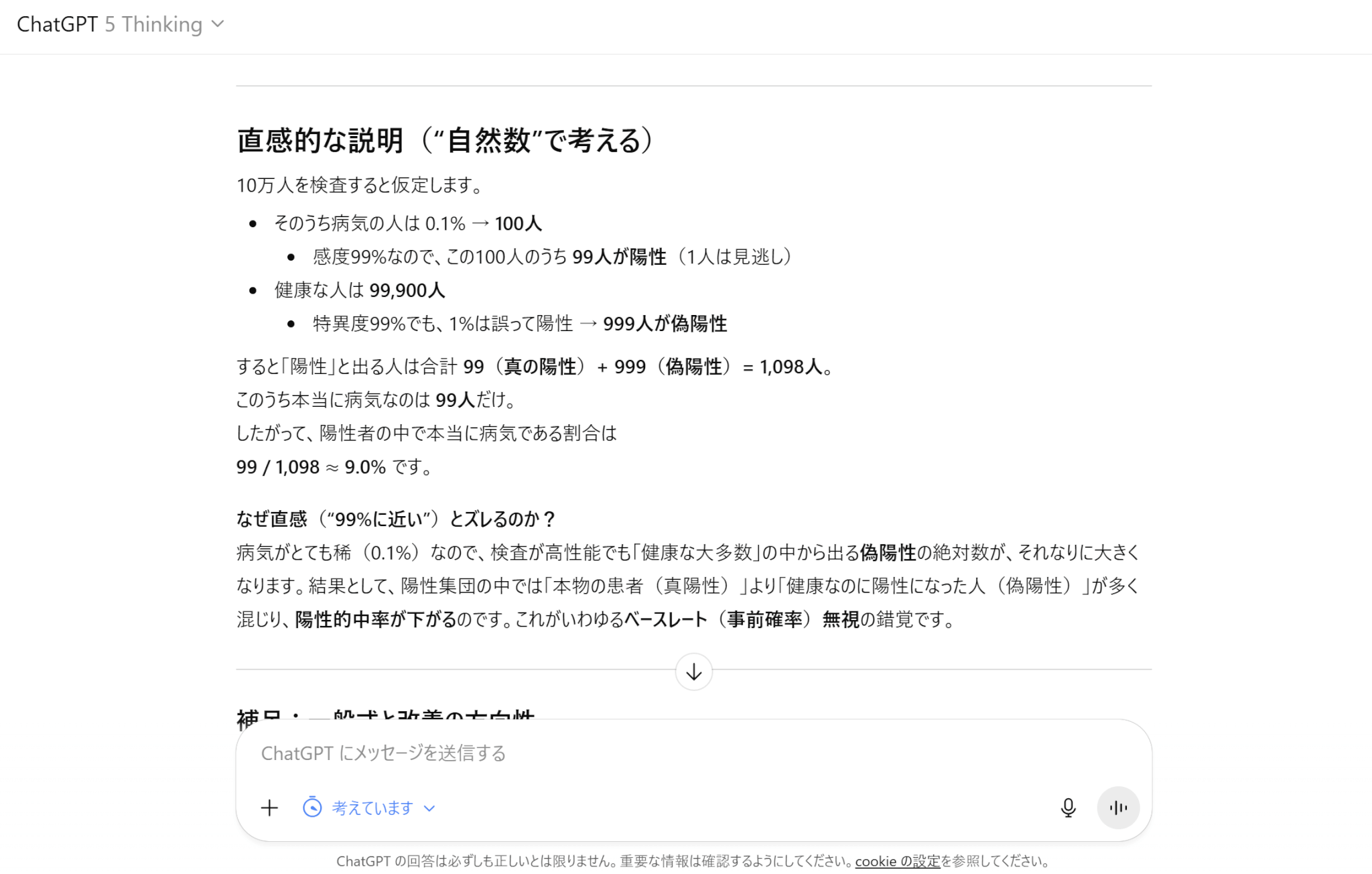The image size is (1372, 874).
Task: Click the 直感的な説明 heading
Action: coord(445,141)
